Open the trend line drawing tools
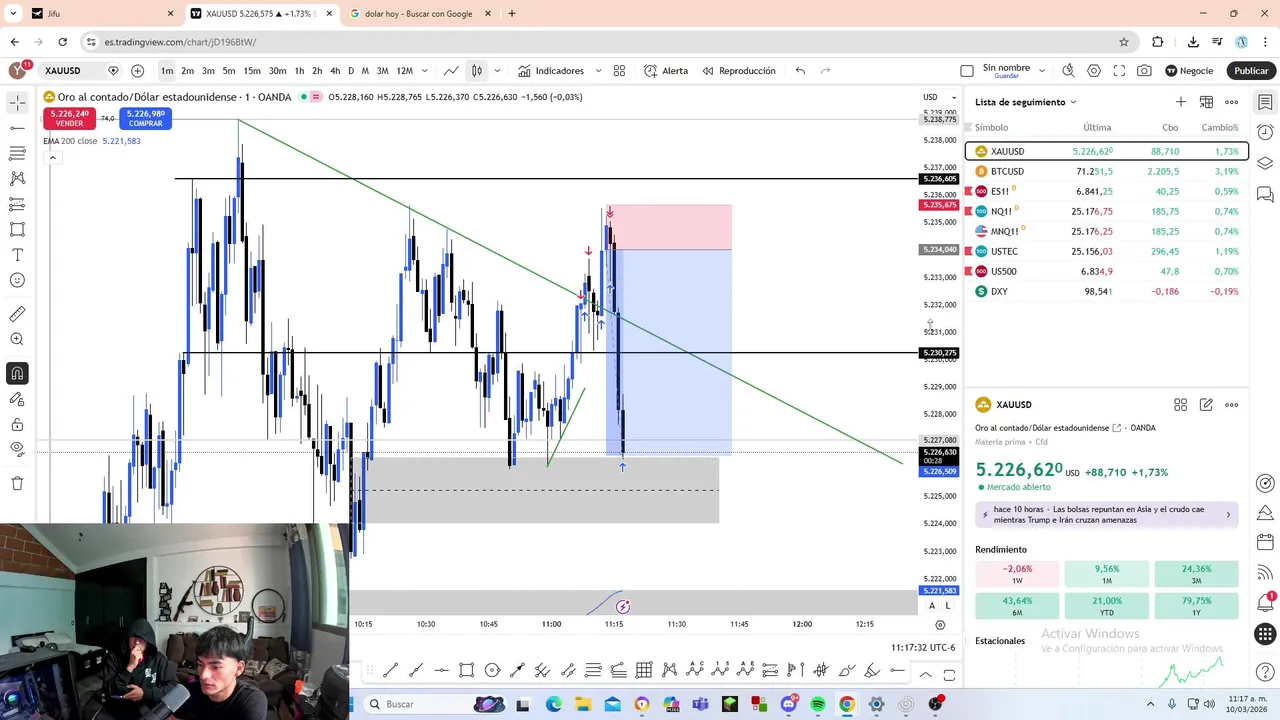This screenshot has height=720, width=1280. 17,128
